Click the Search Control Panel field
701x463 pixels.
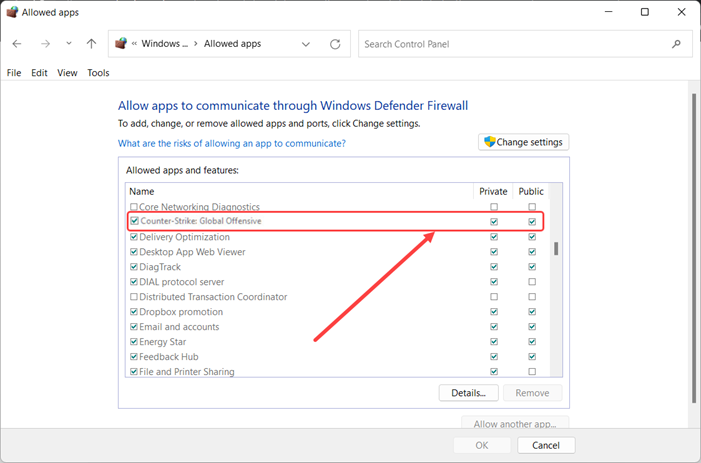[x=515, y=44]
